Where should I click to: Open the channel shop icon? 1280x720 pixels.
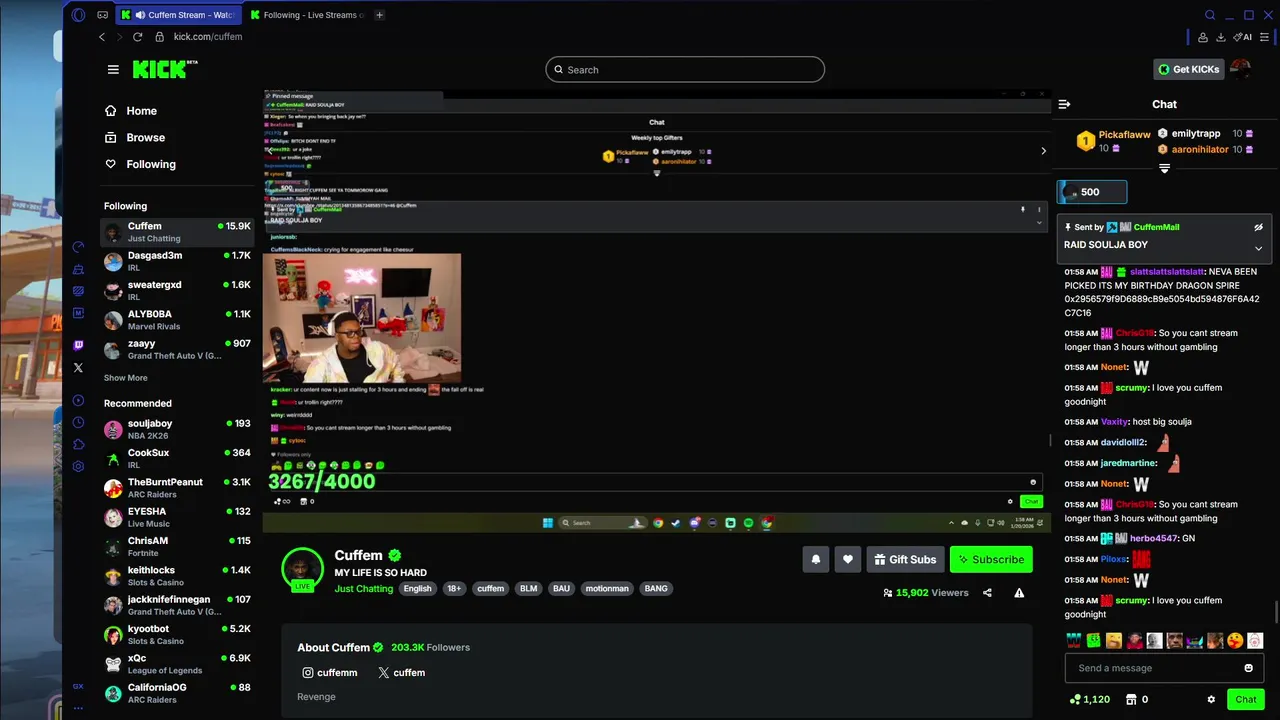[x=1131, y=700]
